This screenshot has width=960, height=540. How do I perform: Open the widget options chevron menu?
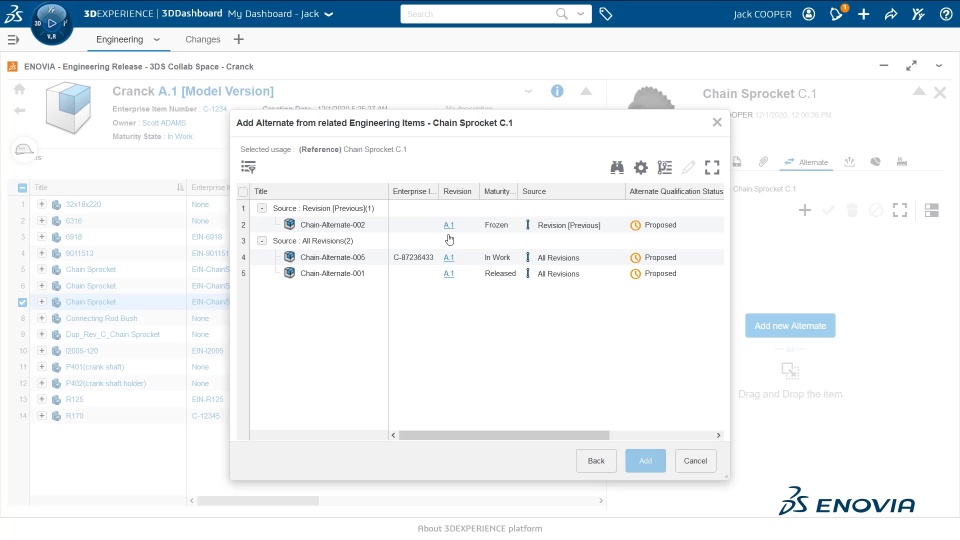click(x=939, y=66)
